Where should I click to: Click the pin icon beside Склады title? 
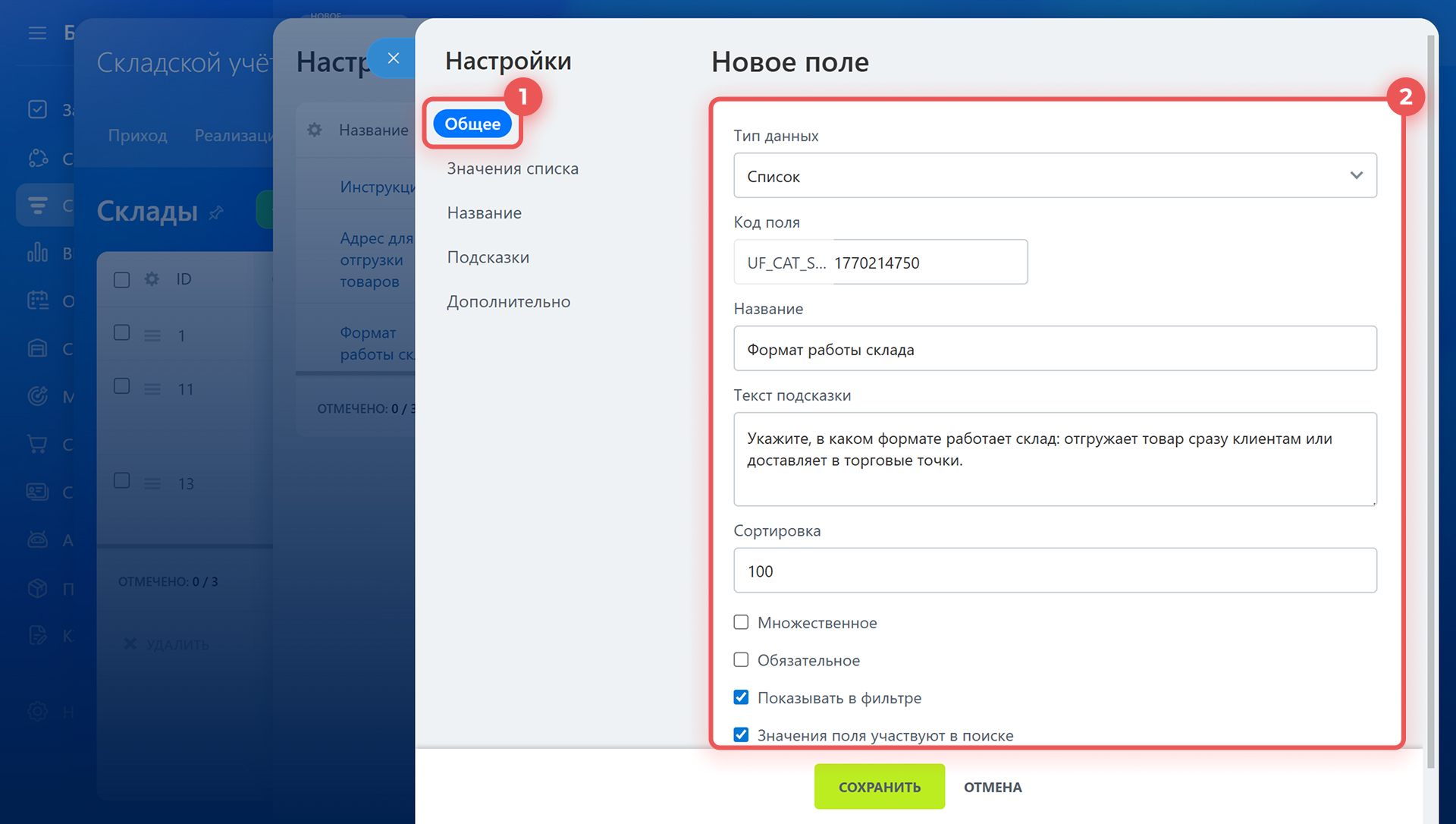pos(216,212)
